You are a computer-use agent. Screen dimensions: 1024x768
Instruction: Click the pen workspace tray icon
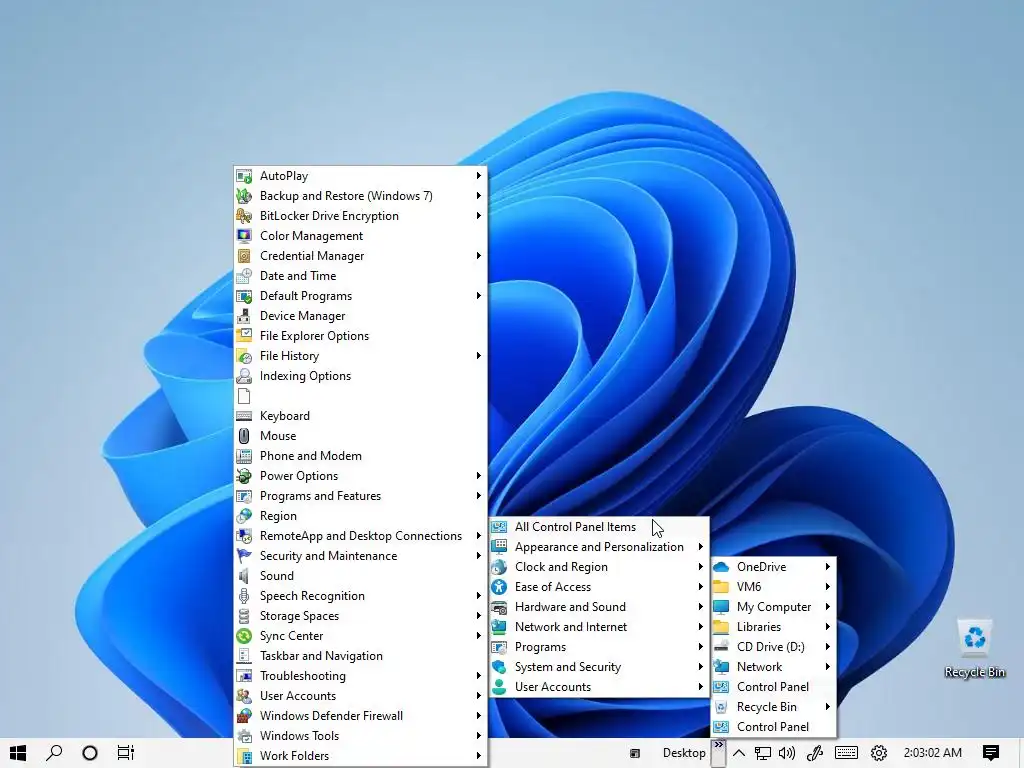(814, 753)
